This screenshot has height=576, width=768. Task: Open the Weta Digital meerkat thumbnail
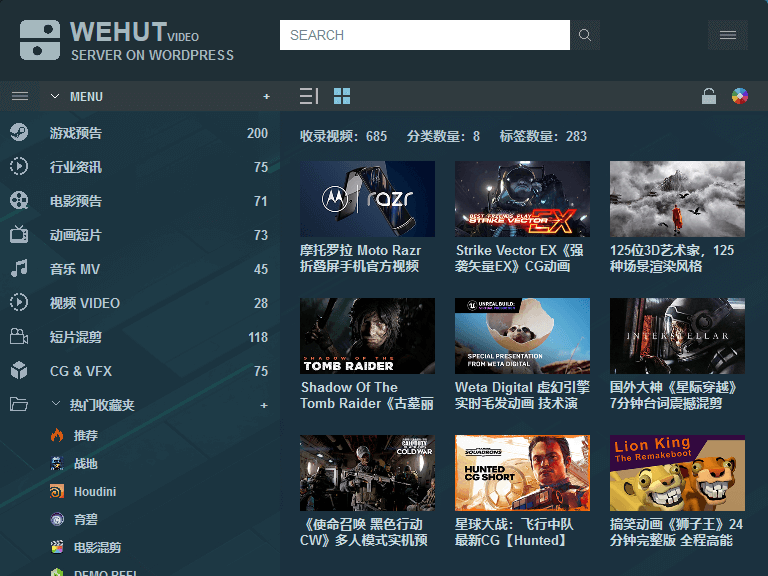point(522,336)
